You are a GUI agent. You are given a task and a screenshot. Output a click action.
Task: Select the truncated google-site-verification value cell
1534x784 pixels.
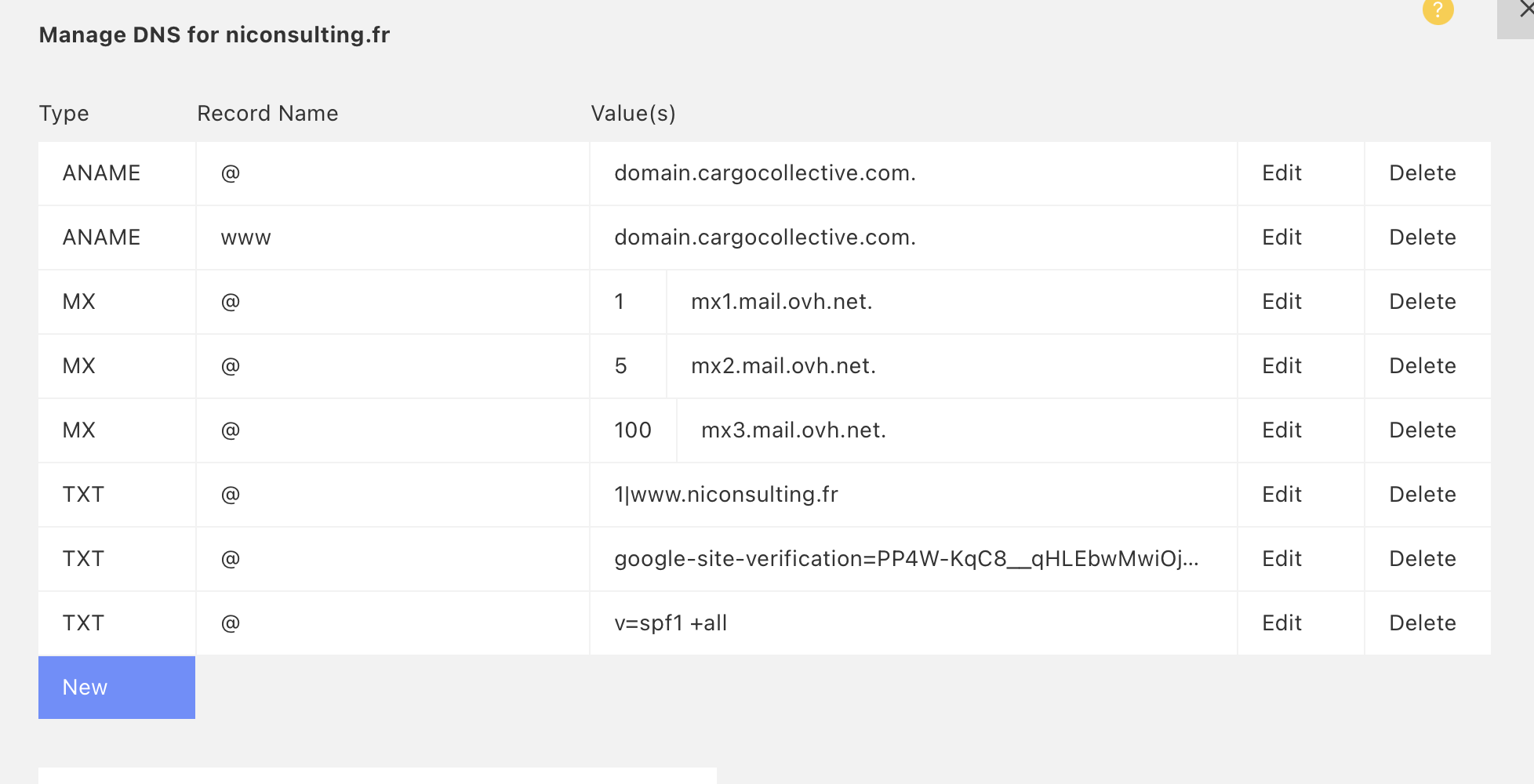pyautogui.click(x=906, y=559)
